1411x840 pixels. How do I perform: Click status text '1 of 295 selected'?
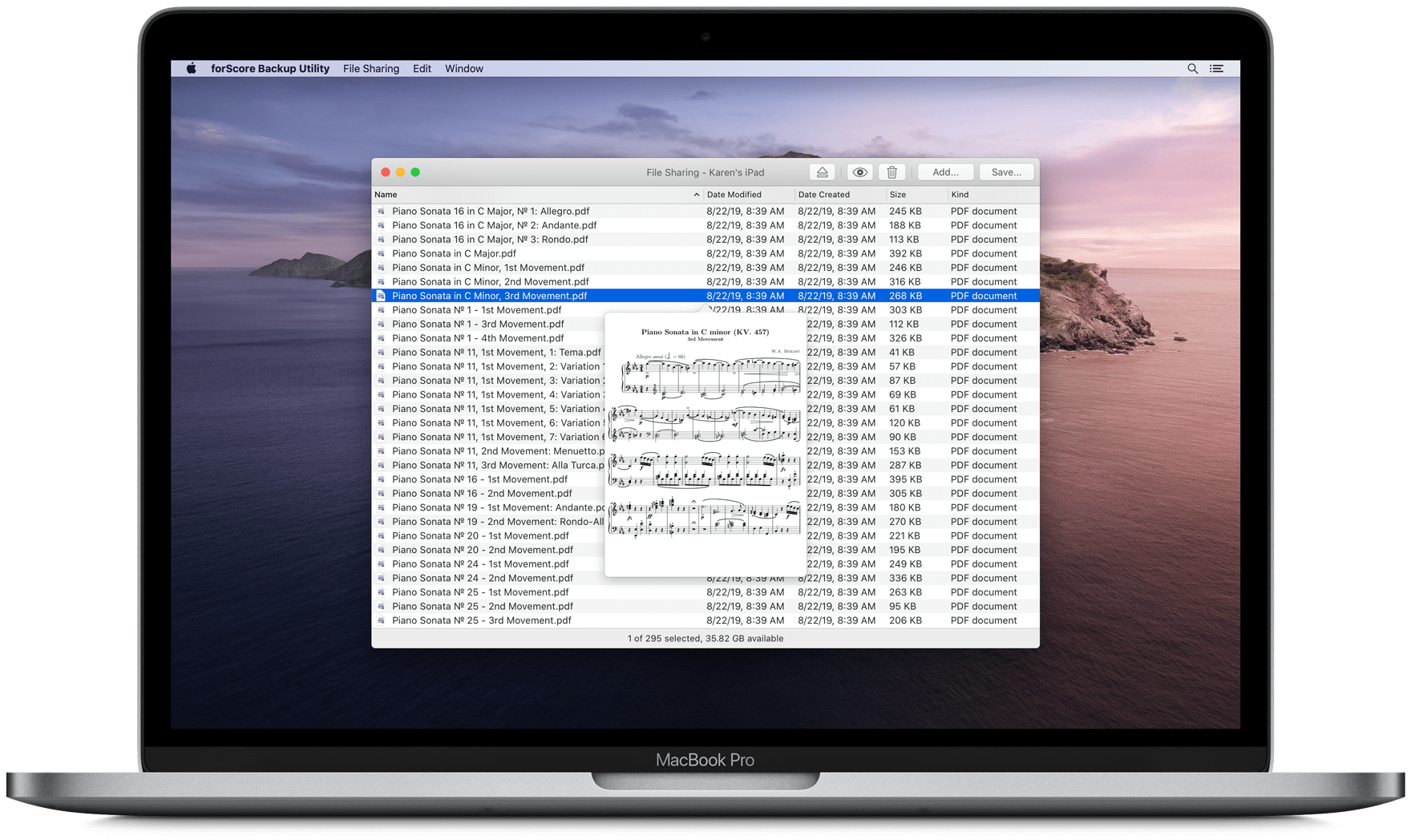(664, 639)
